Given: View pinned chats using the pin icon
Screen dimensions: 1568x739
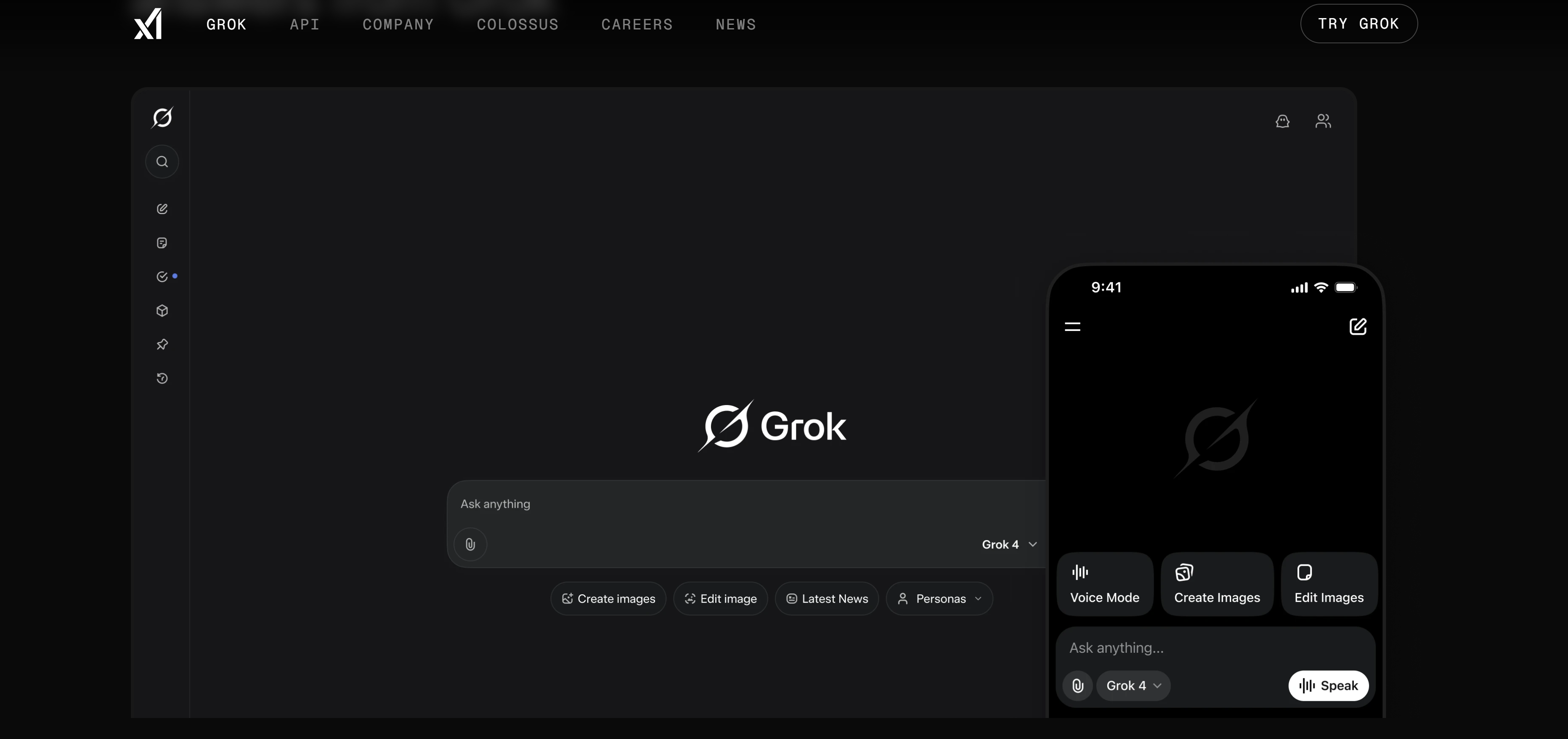Looking at the screenshot, I should click(x=162, y=344).
